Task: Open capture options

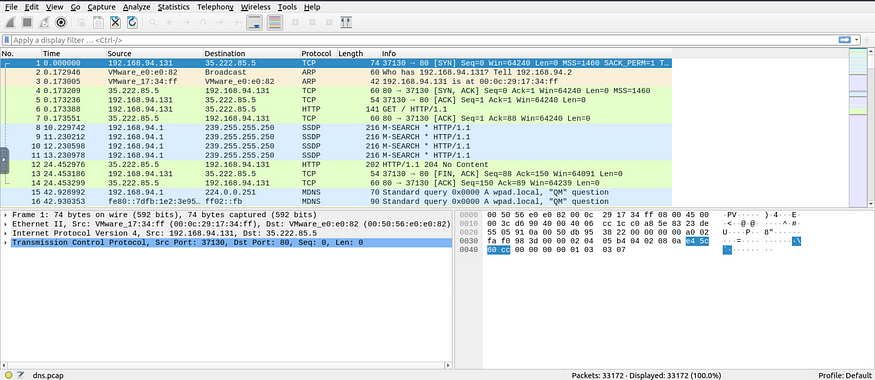Action: tap(61, 23)
